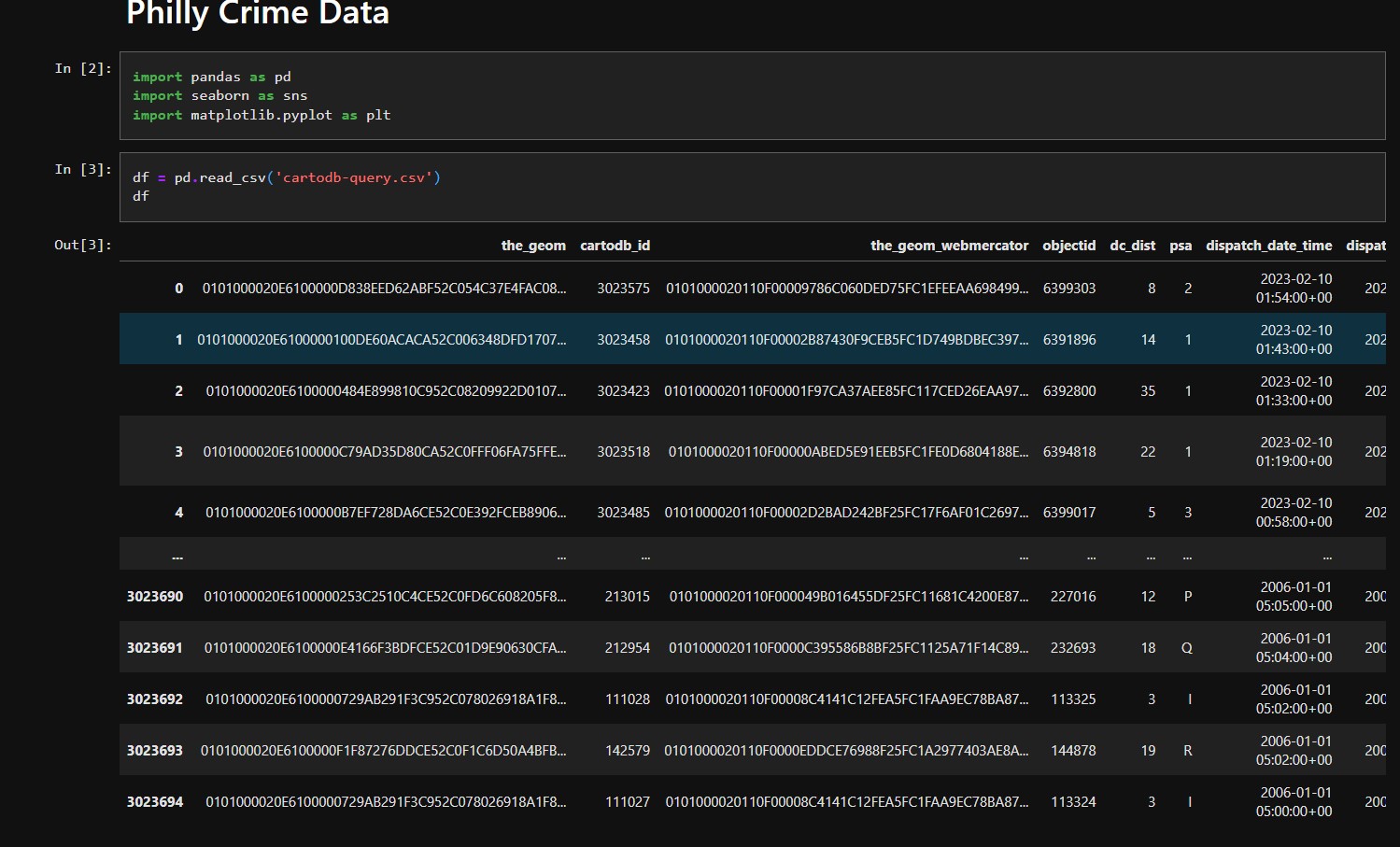Click dispatch time 2023-02-10 01:54:00+00

click(x=1294, y=289)
